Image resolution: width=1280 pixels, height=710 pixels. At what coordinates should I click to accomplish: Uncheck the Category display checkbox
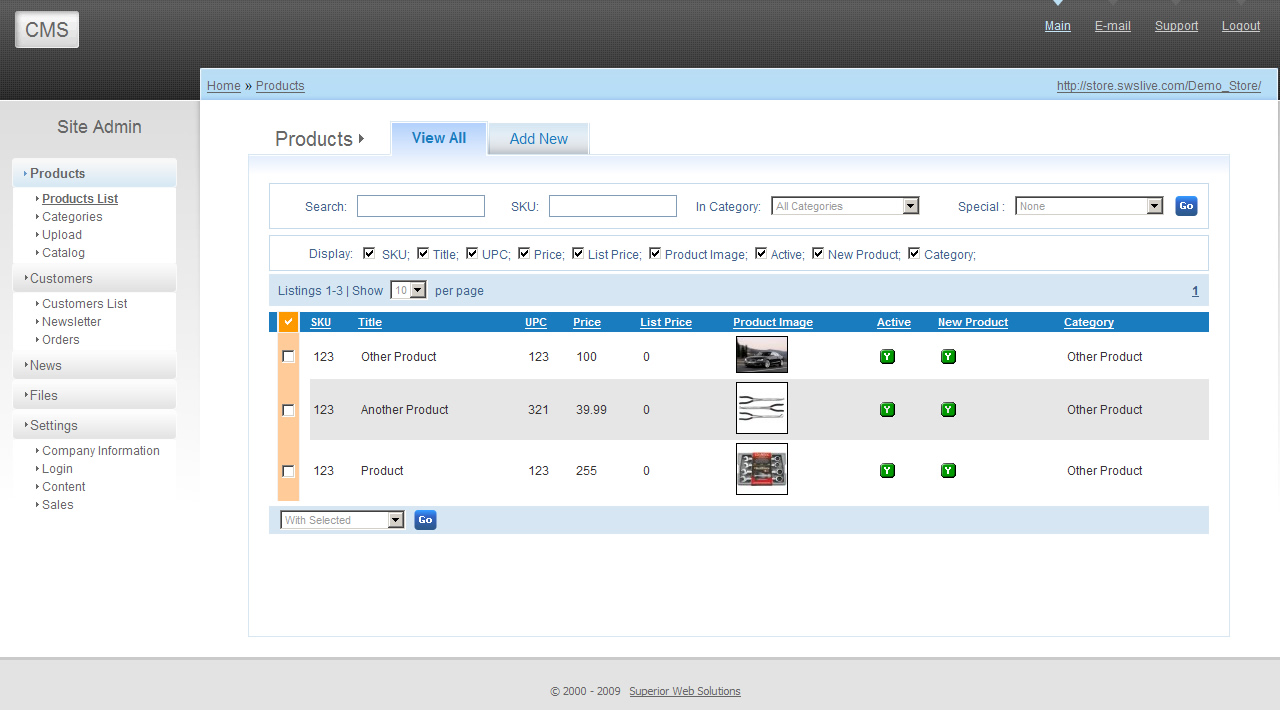pos(914,254)
